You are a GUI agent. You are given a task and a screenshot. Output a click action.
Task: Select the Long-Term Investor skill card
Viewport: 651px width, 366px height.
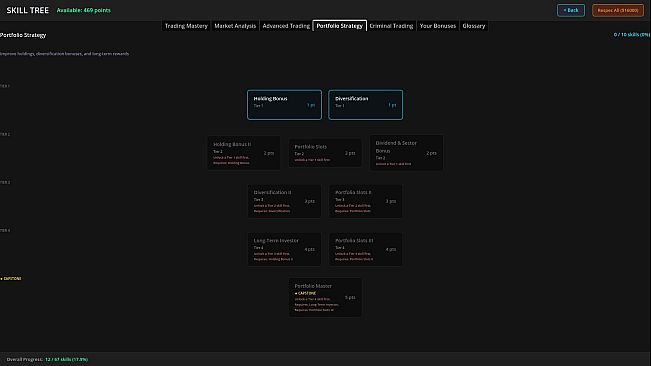(x=284, y=249)
